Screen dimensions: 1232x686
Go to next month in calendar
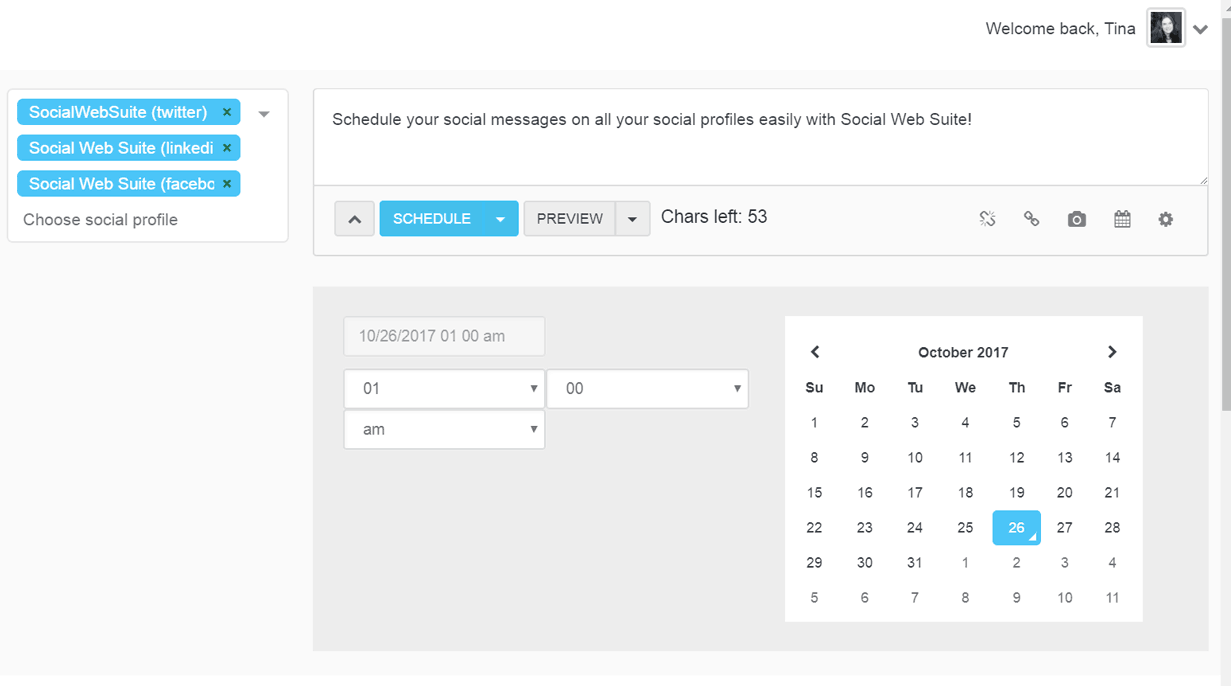tap(1112, 352)
